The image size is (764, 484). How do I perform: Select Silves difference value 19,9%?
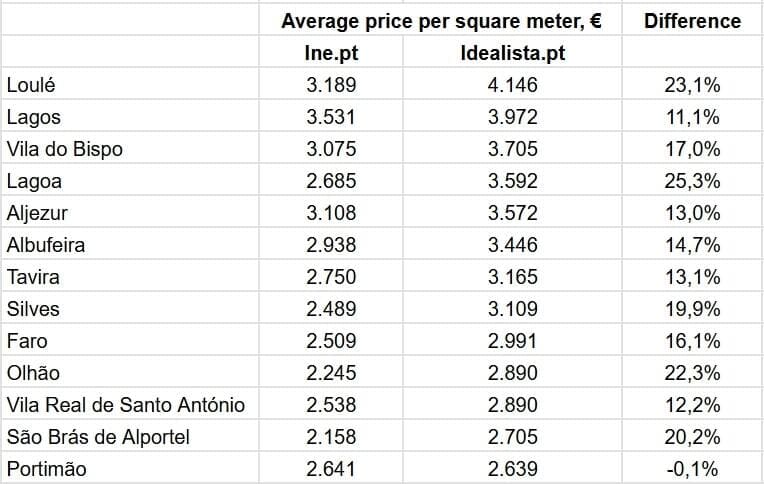pos(692,309)
